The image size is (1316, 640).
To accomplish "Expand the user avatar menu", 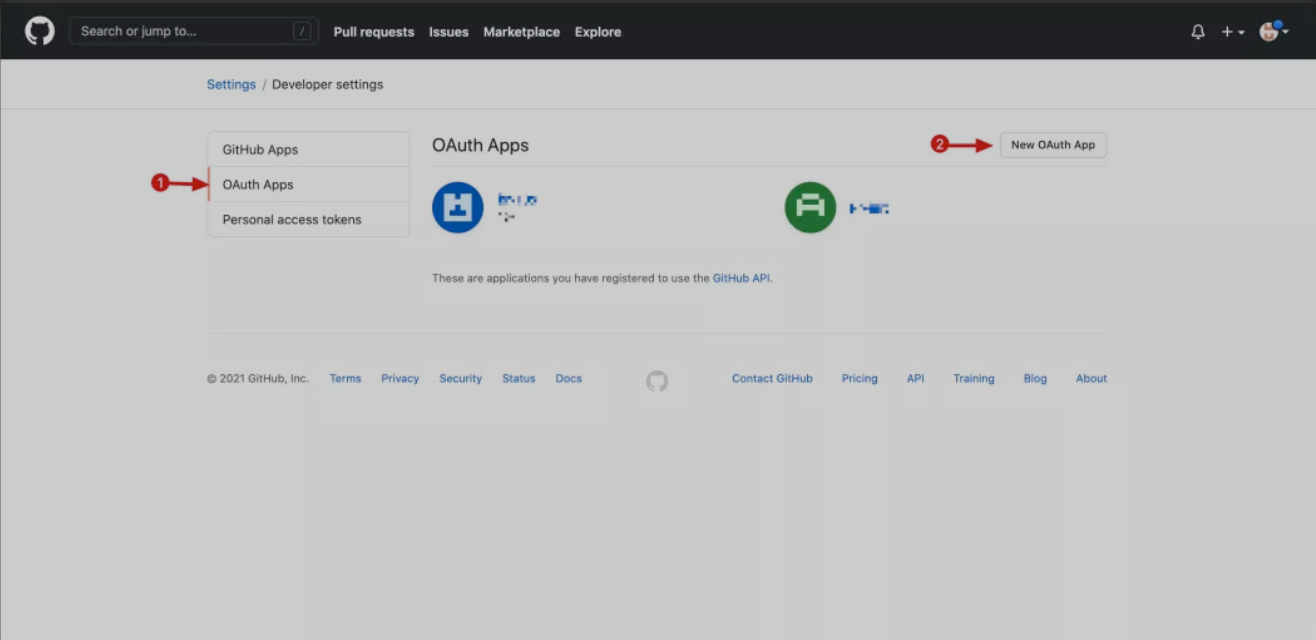I will tap(1272, 32).
